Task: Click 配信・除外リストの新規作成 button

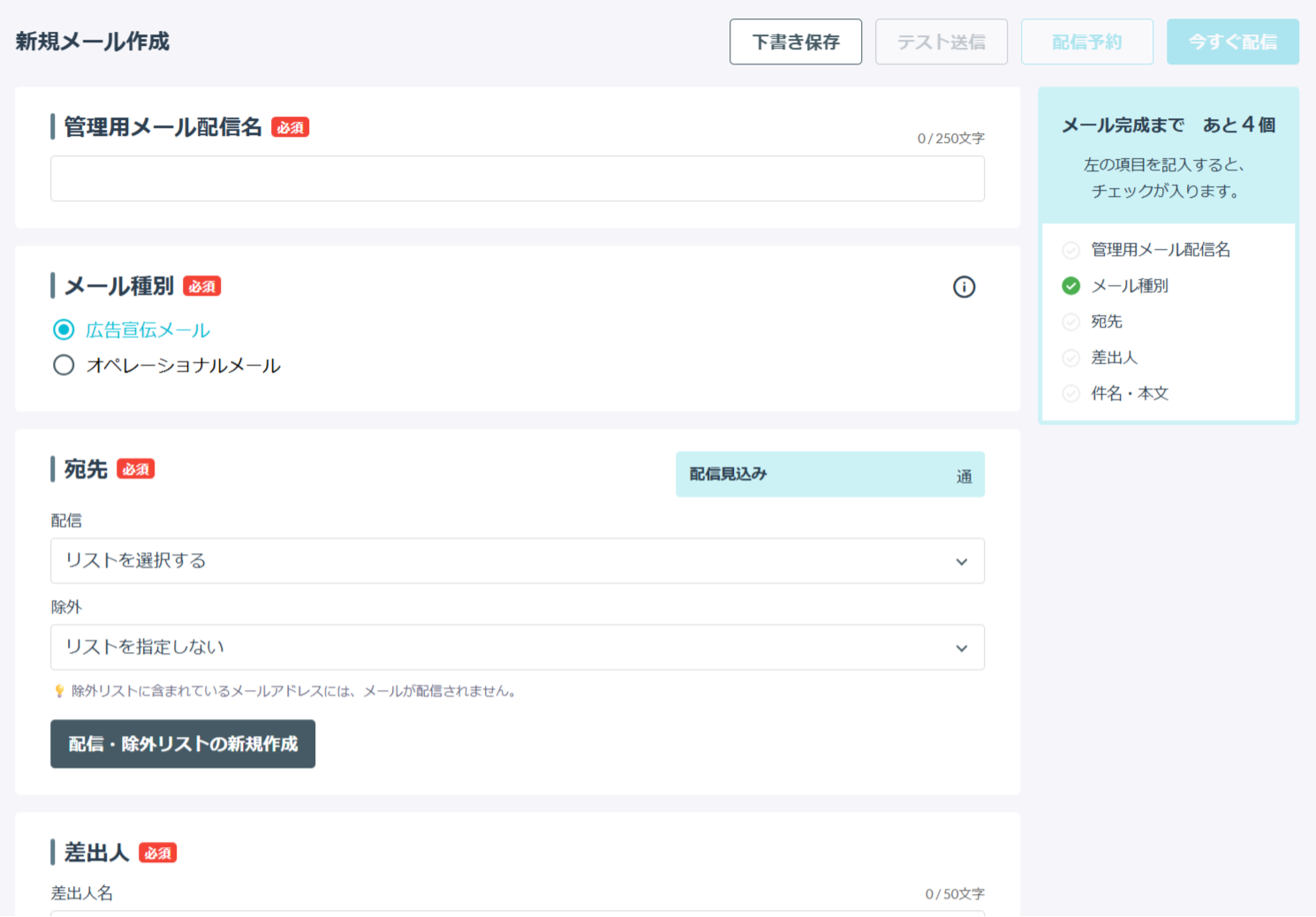Action: [183, 744]
